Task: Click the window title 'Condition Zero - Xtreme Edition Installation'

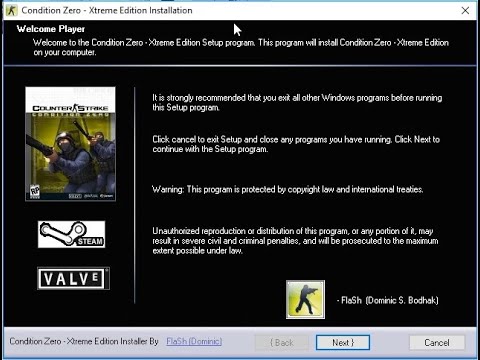Action: click(107, 10)
